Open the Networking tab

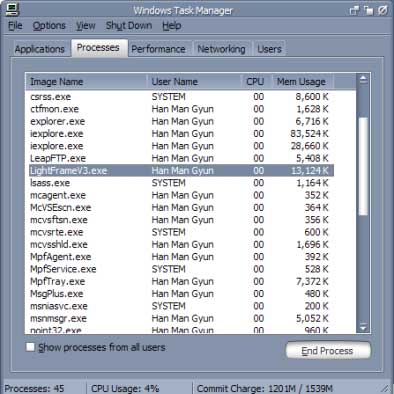coord(221,49)
